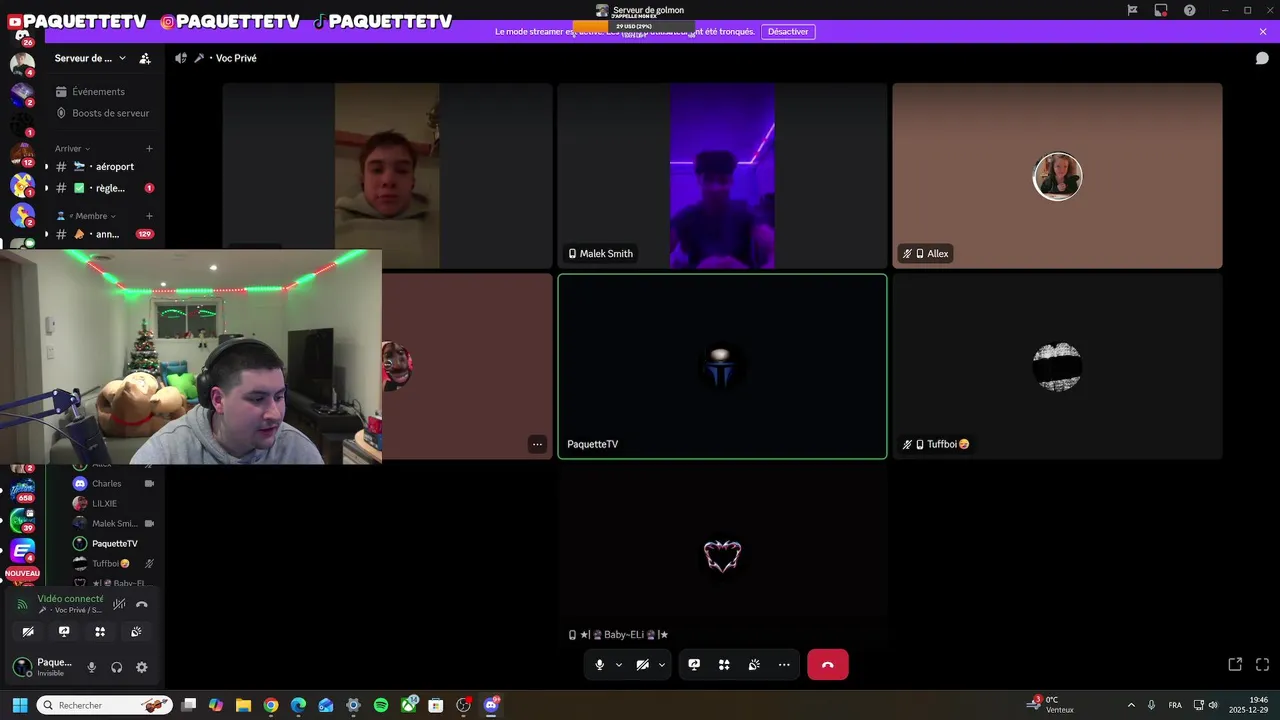Open E logo server with NOUVEAU tag
1280x720 pixels.
coord(22,551)
